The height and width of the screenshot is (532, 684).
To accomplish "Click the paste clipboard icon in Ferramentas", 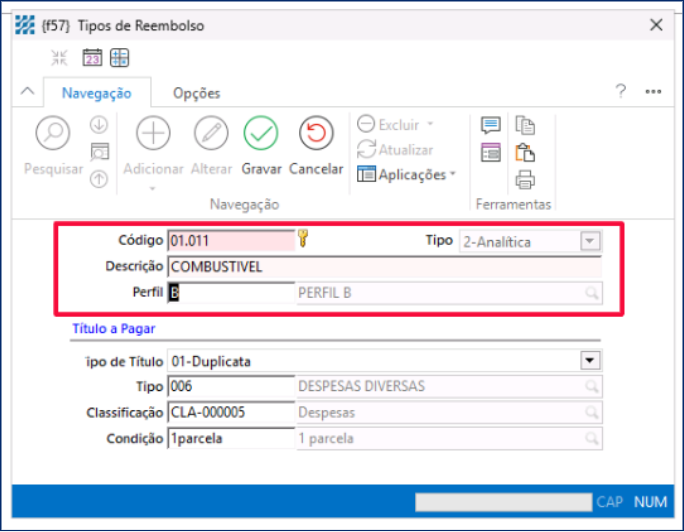I will (x=525, y=153).
